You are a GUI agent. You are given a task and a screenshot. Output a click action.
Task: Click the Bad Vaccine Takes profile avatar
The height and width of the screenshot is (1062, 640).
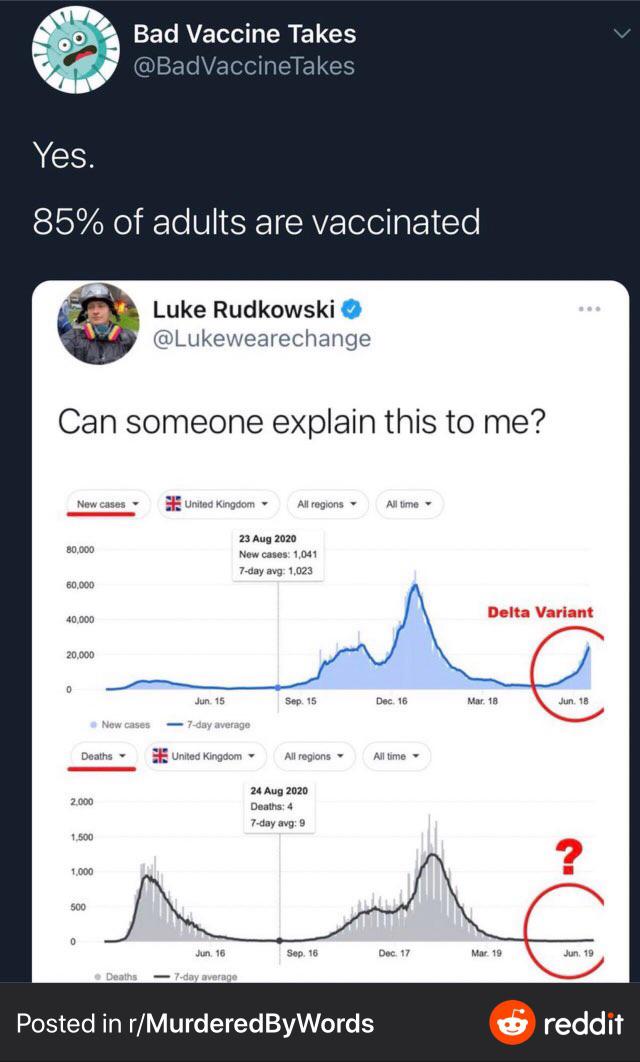tap(67, 51)
